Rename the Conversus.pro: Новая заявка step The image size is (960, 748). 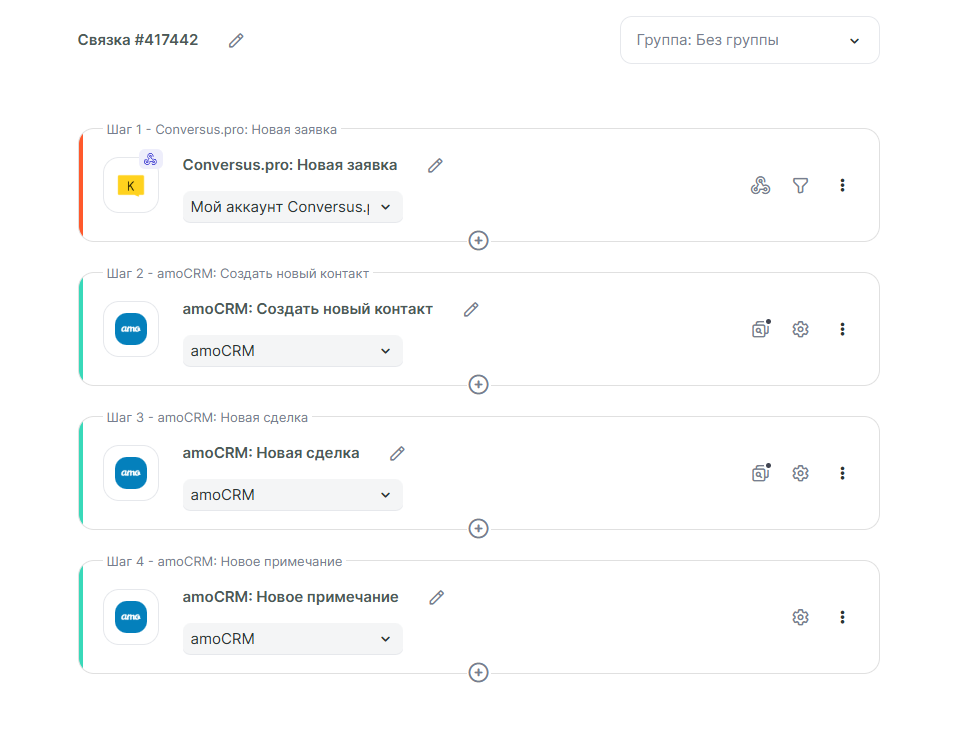tap(435, 166)
